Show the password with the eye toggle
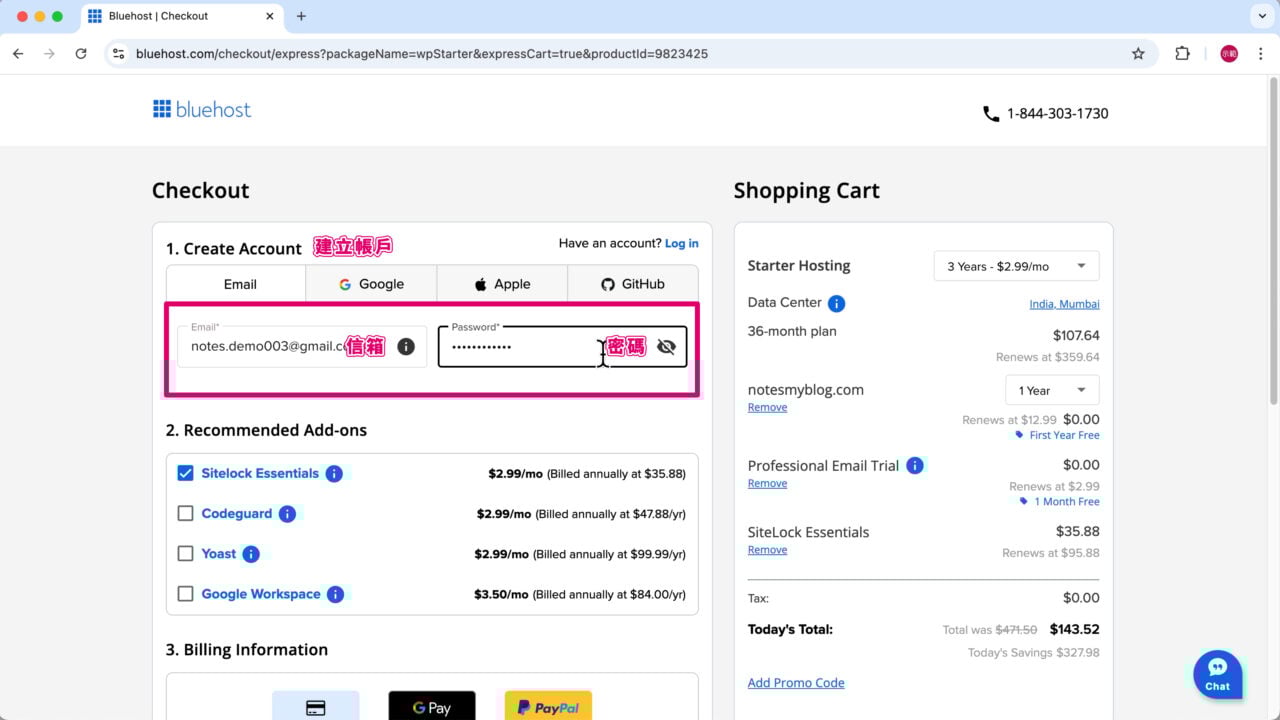The image size is (1280, 720). click(x=665, y=346)
